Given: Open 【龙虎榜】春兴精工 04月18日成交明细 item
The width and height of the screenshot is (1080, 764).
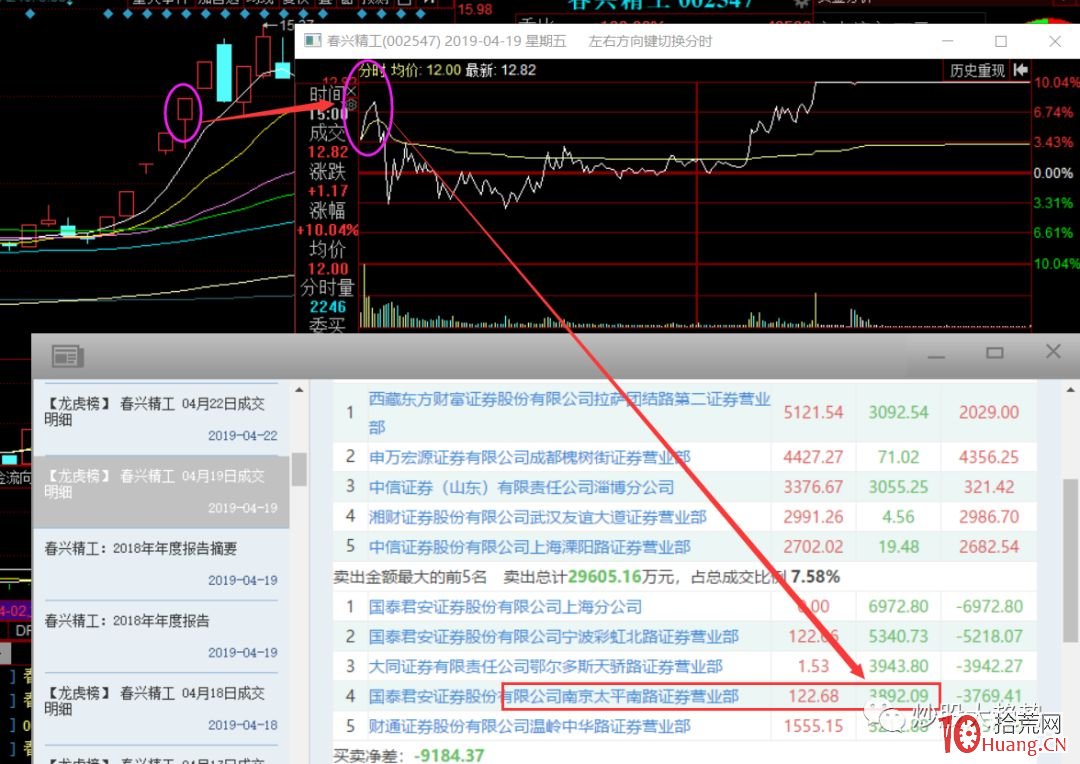Looking at the screenshot, I should (161, 708).
